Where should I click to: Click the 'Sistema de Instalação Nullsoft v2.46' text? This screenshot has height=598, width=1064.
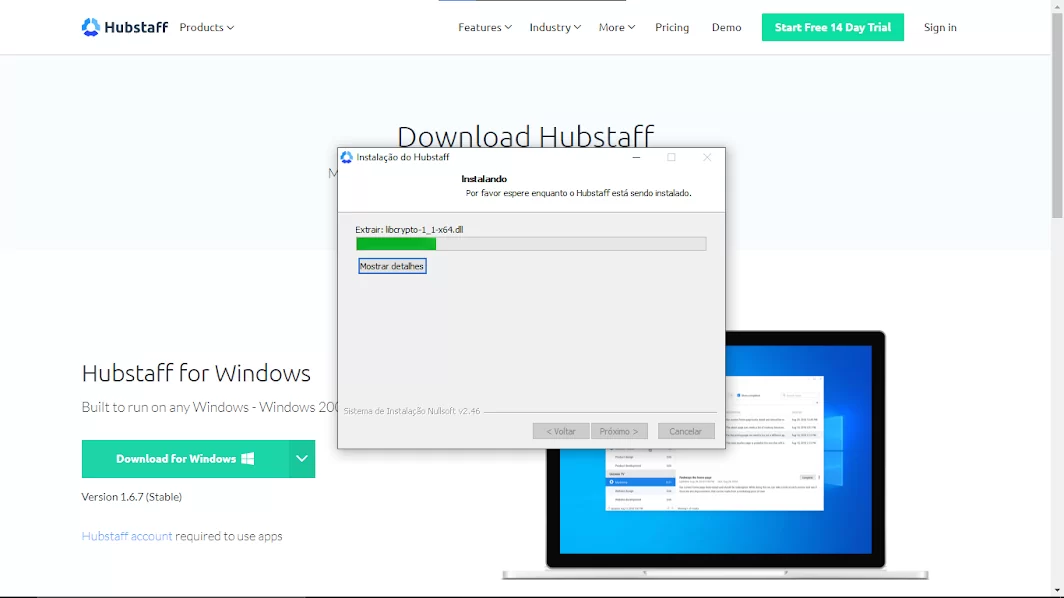[x=412, y=411]
